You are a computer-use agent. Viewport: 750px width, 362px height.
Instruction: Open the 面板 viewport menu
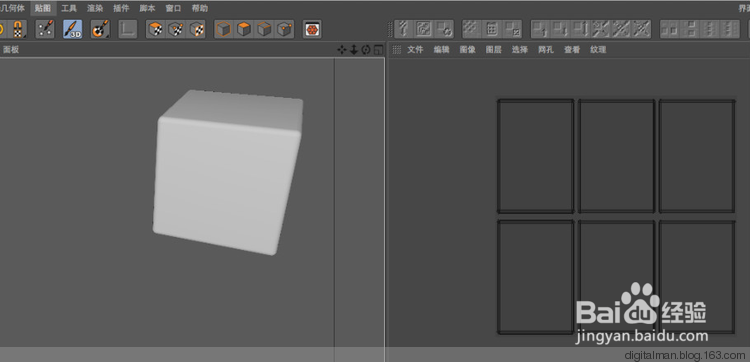11,50
